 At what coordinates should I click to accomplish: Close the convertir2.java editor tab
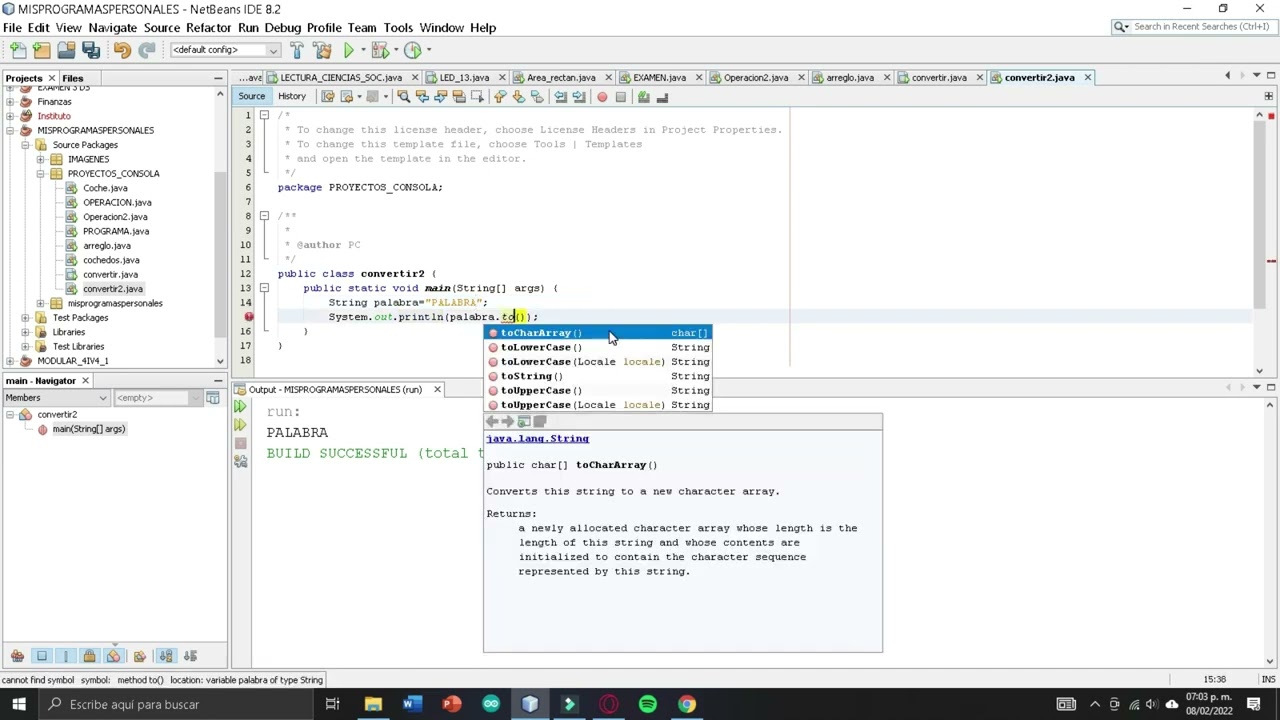pos(1087,78)
